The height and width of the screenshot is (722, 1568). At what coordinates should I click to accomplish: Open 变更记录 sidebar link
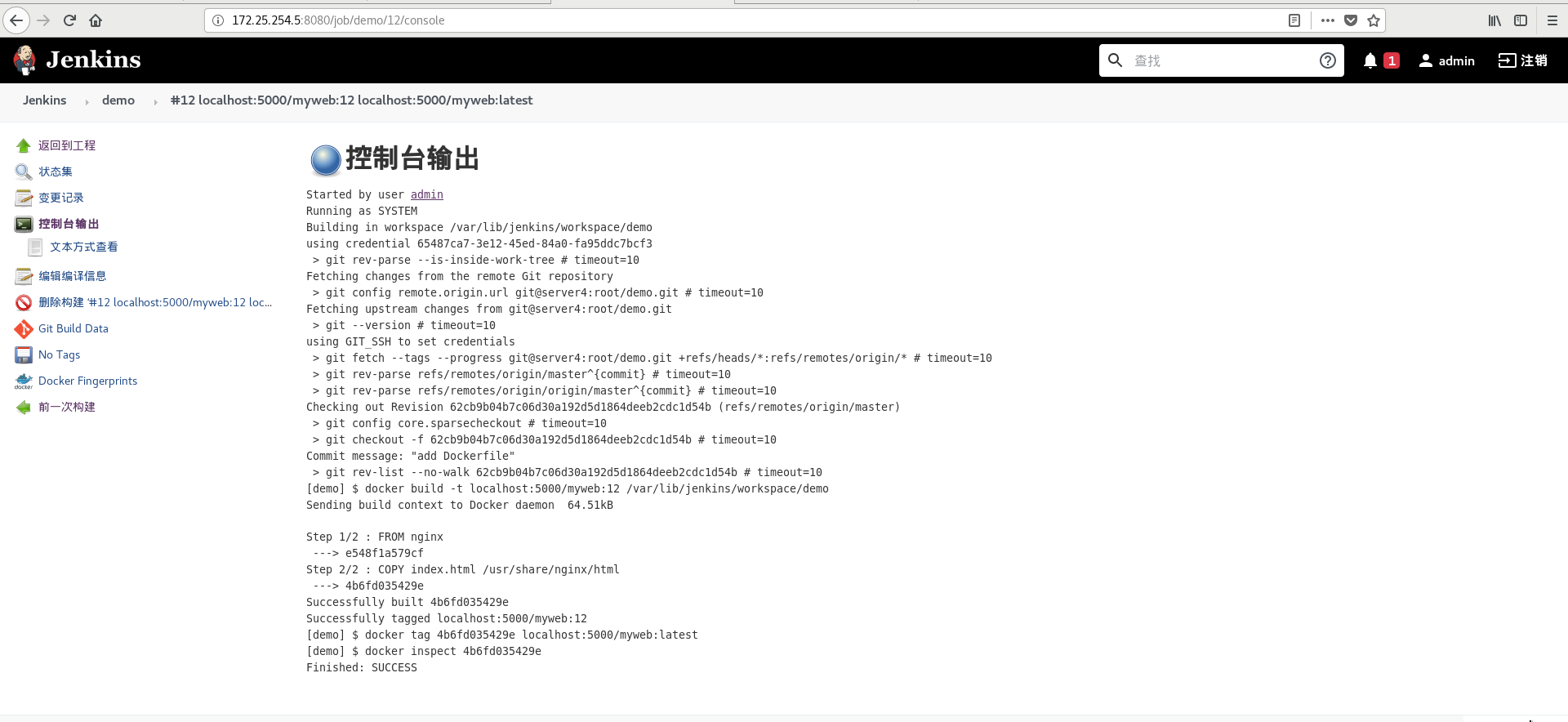tap(61, 198)
